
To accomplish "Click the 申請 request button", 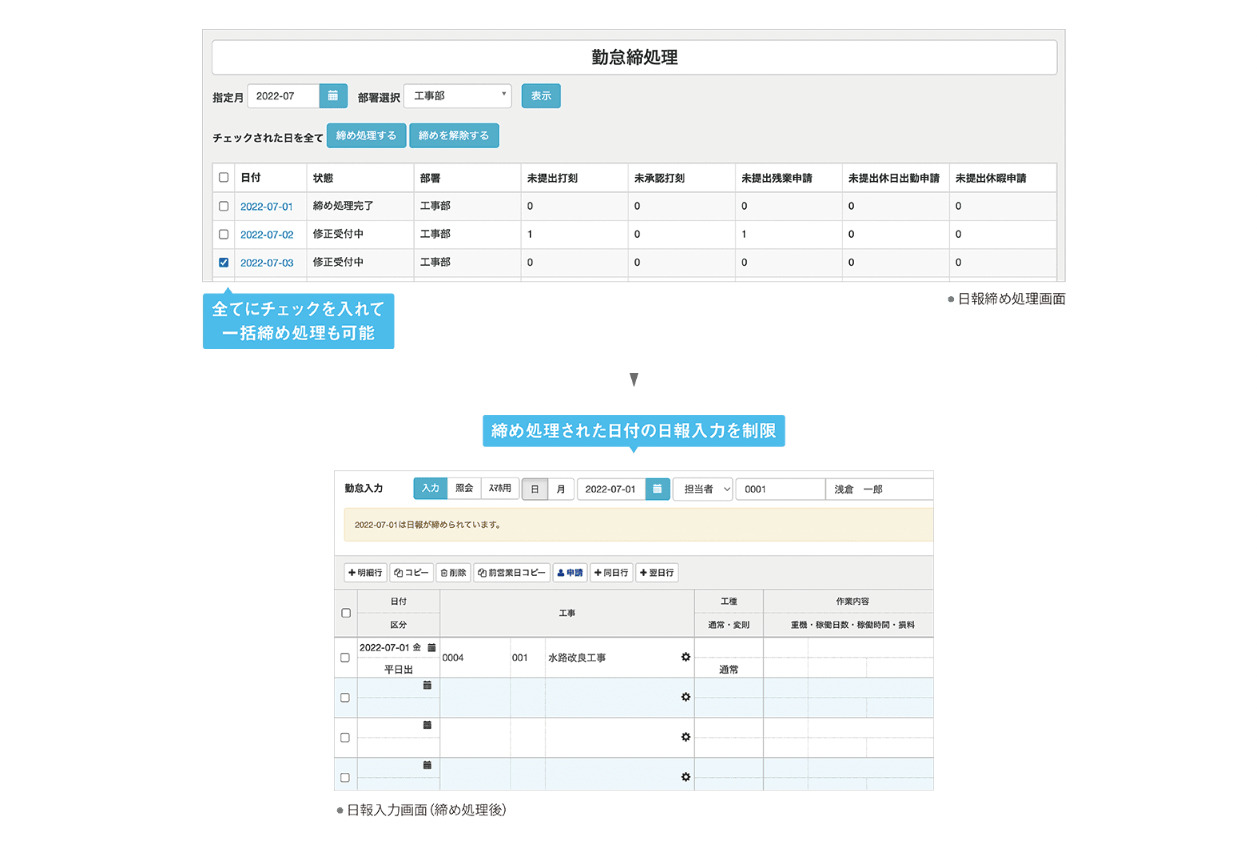I will [569, 573].
